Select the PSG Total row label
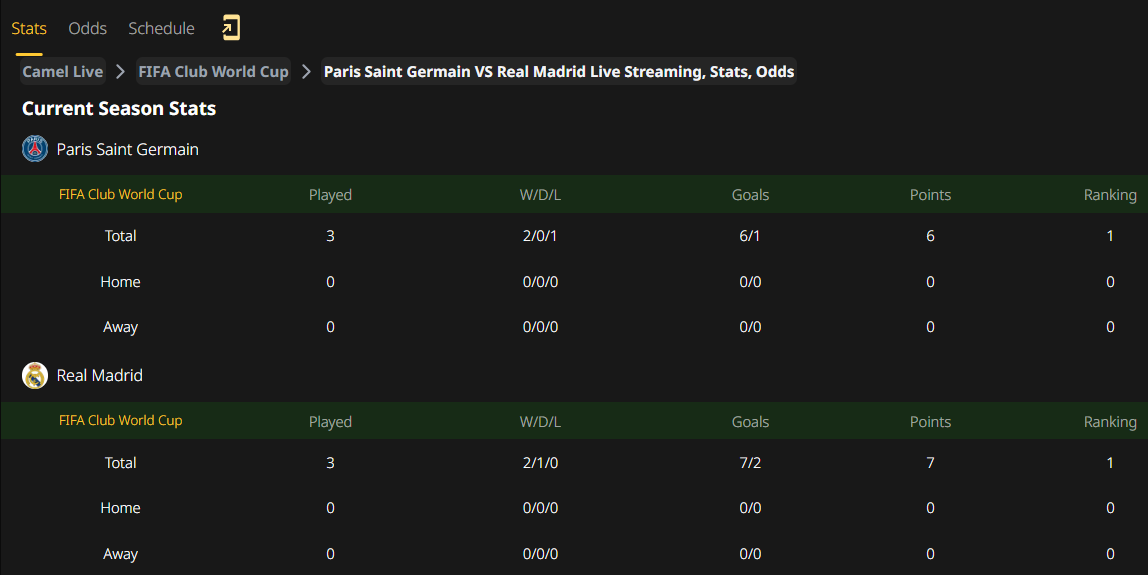 pyautogui.click(x=120, y=236)
